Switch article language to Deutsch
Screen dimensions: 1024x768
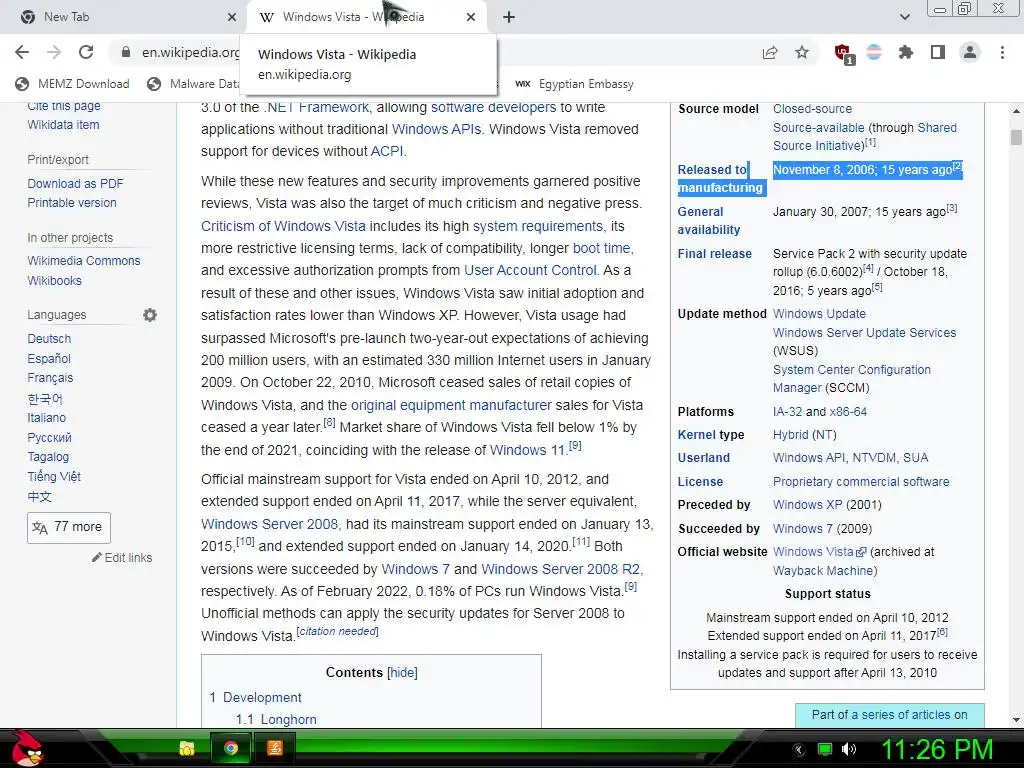pyautogui.click(x=49, y=338)
